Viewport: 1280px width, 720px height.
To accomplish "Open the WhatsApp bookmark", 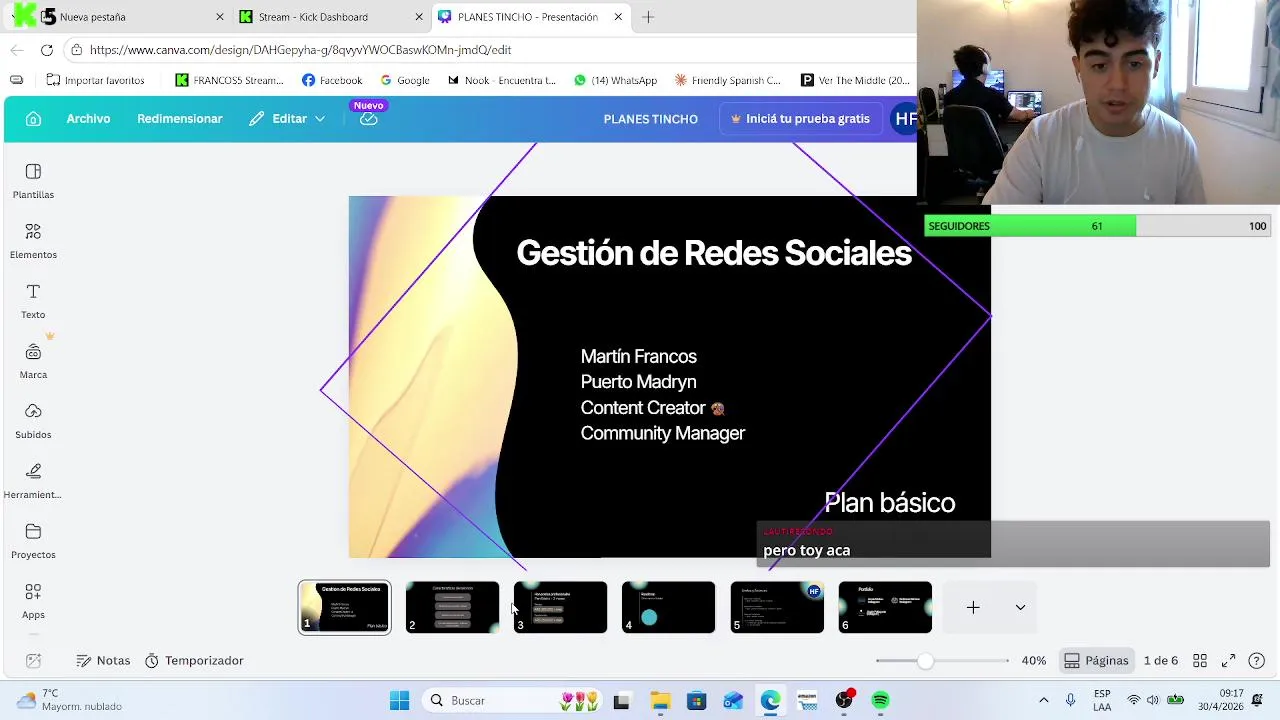I will click(614, 80).
